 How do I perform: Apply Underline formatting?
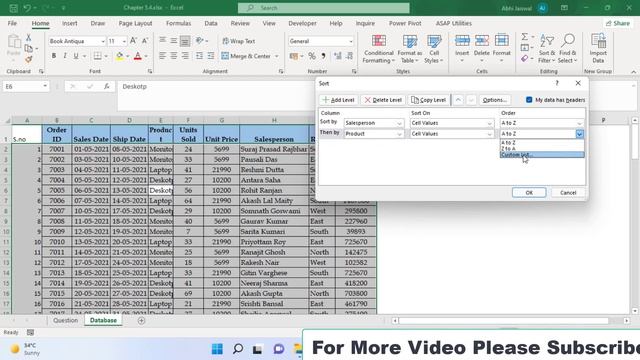[x=76, y=56]
